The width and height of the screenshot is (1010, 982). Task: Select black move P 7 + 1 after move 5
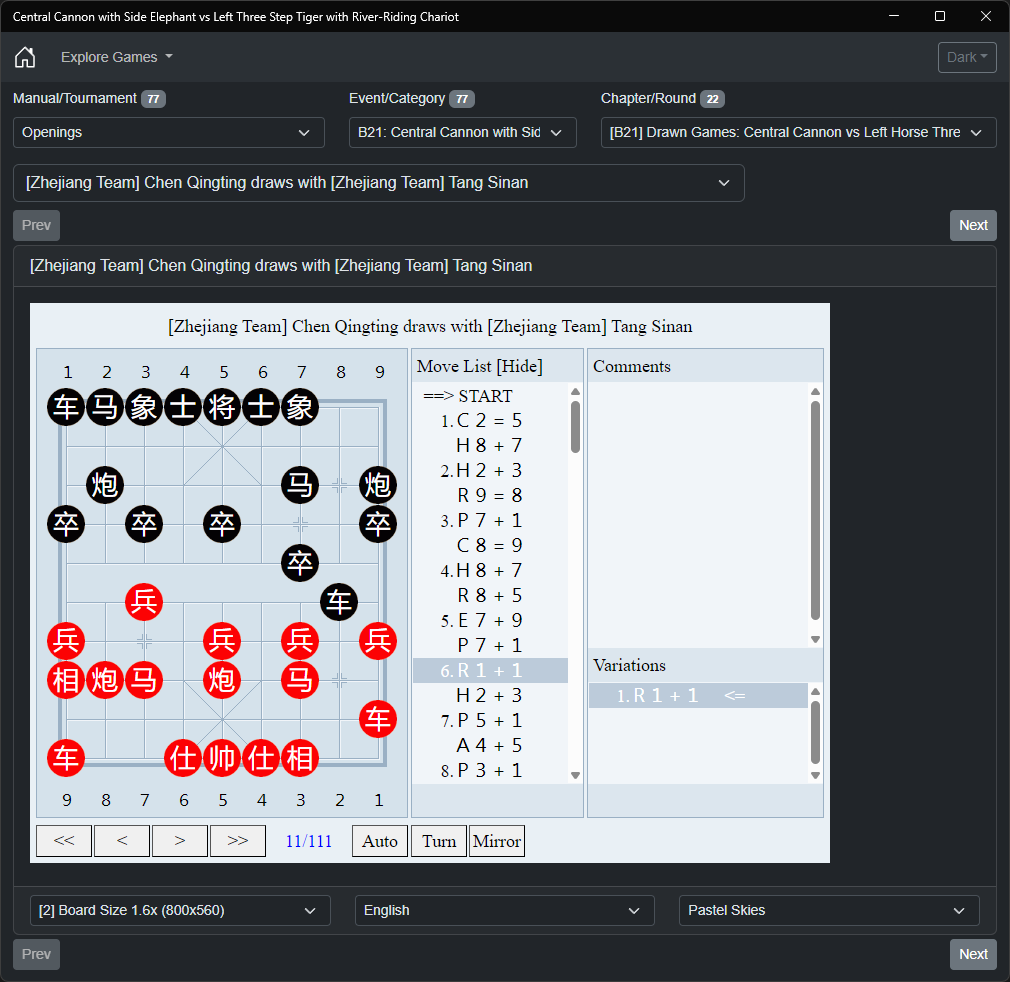click(490, 645)
